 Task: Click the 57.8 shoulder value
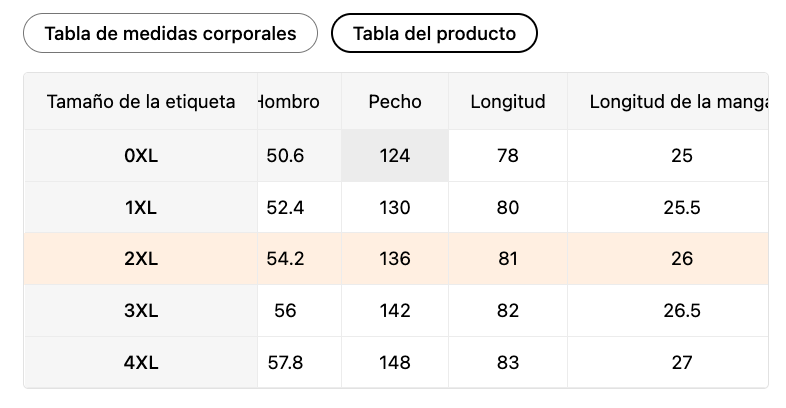285,362
